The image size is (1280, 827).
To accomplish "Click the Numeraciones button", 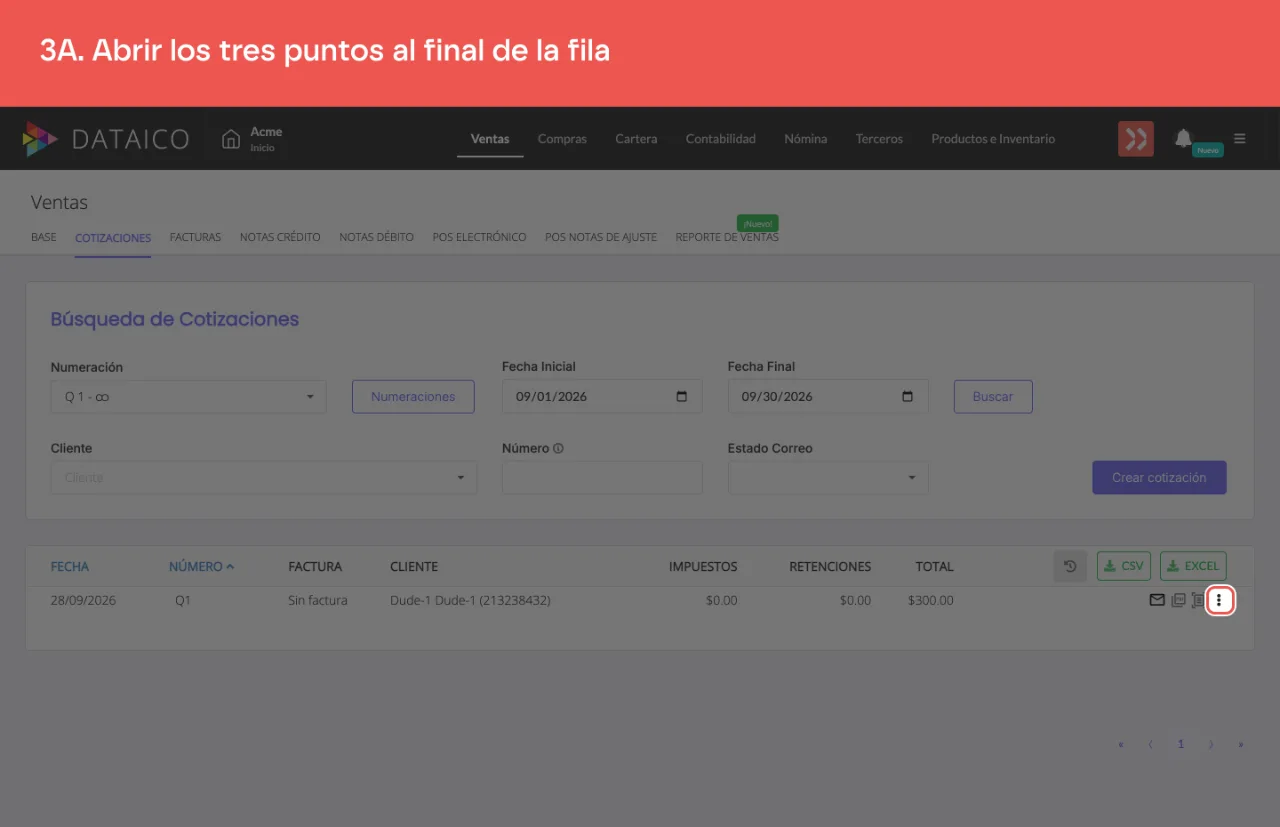I will [413, 397].
